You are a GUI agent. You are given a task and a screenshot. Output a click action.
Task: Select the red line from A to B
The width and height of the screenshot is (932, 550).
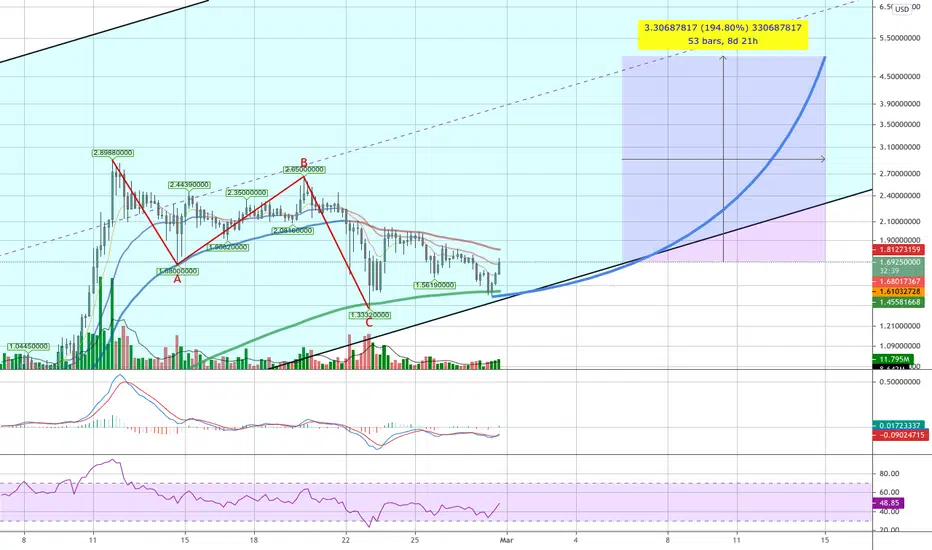(241, 221)
